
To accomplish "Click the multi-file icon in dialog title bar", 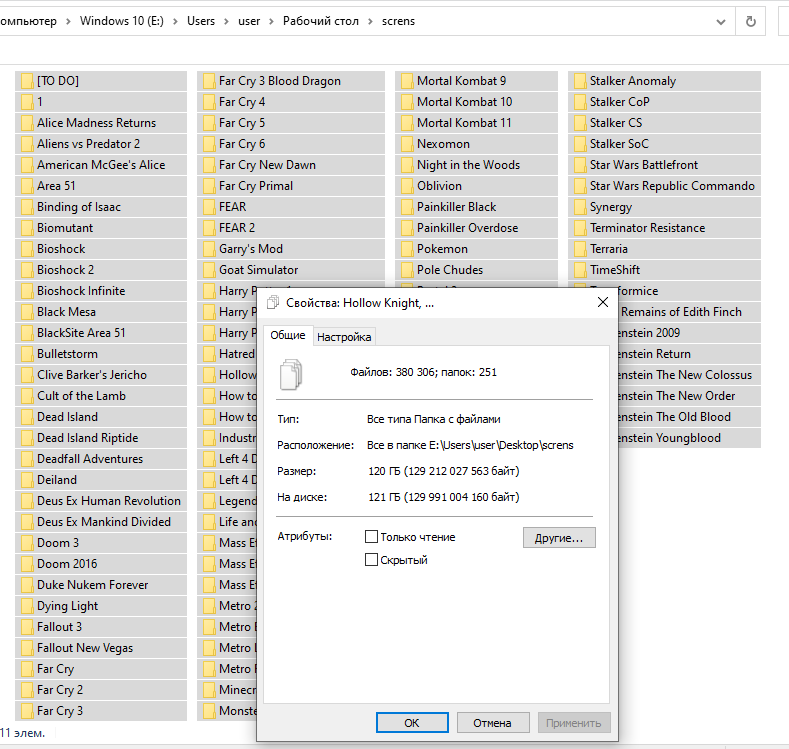I will point(273,302).
